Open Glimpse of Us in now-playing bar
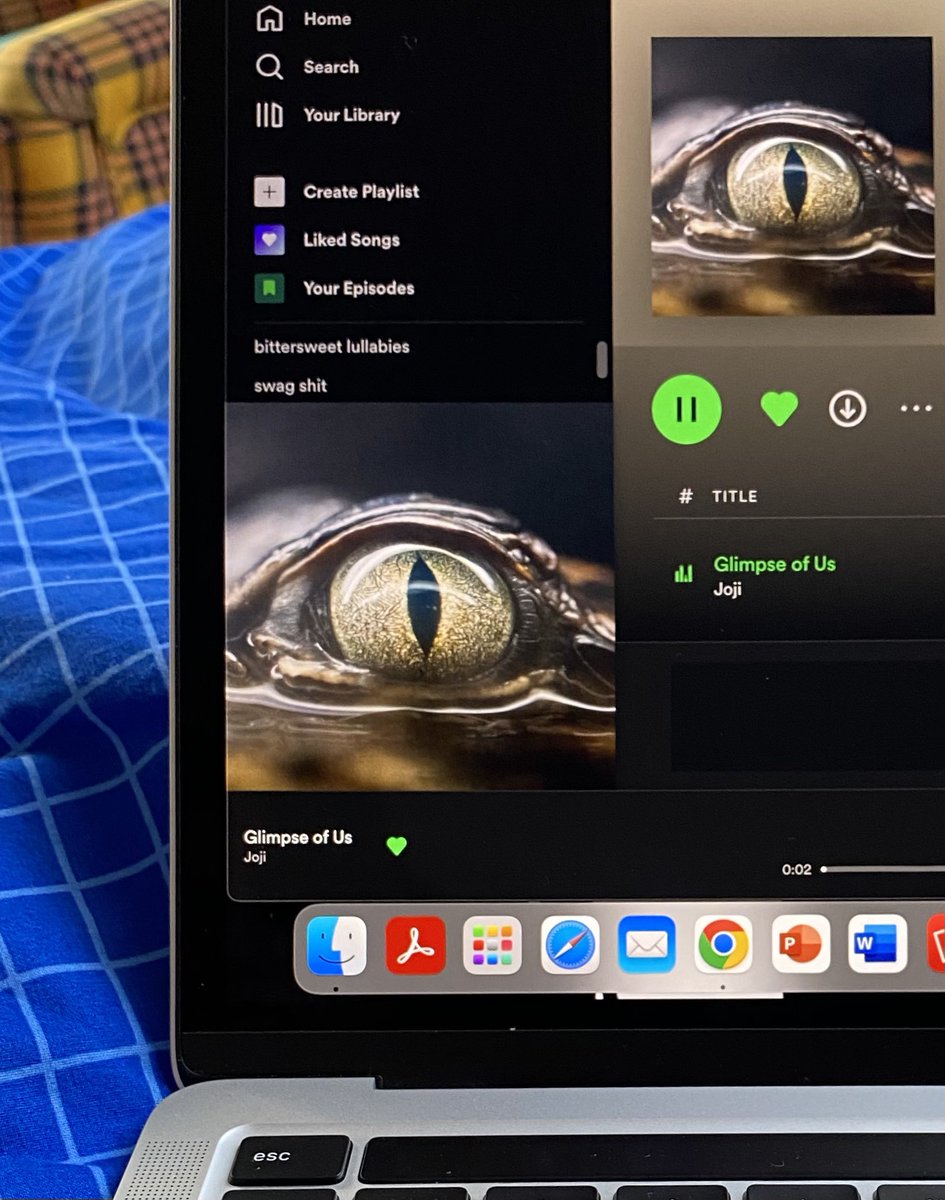The width and height of the screenshot is (945, 1200). point(298,837)
